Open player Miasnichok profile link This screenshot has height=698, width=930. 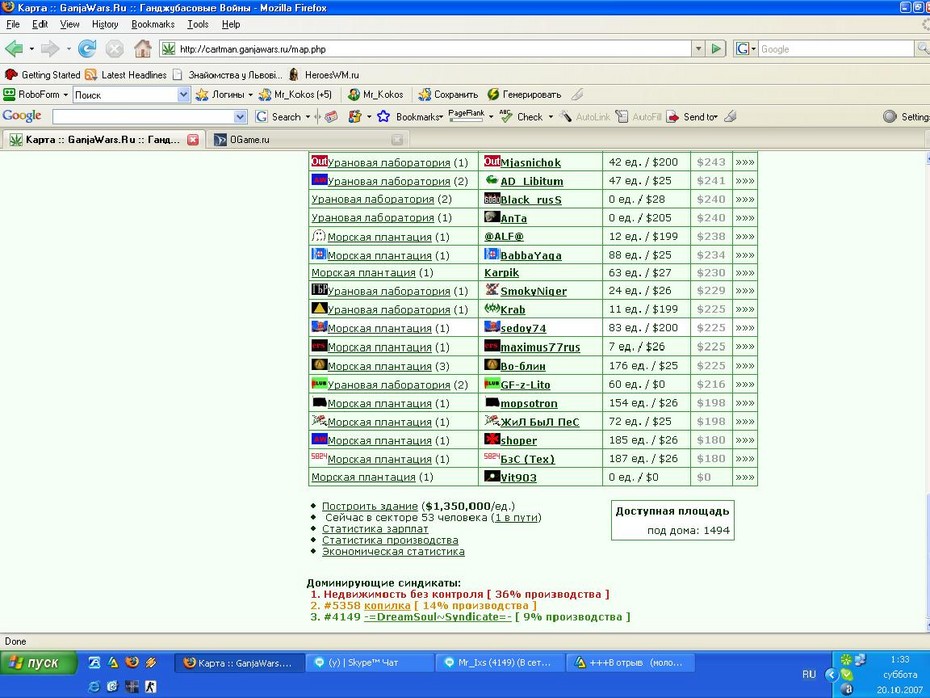pos(530,162)
